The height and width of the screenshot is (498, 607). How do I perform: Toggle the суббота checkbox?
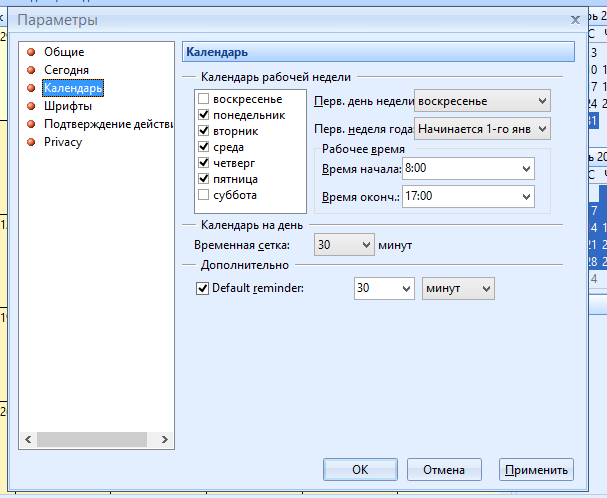[x=204, y=195]
